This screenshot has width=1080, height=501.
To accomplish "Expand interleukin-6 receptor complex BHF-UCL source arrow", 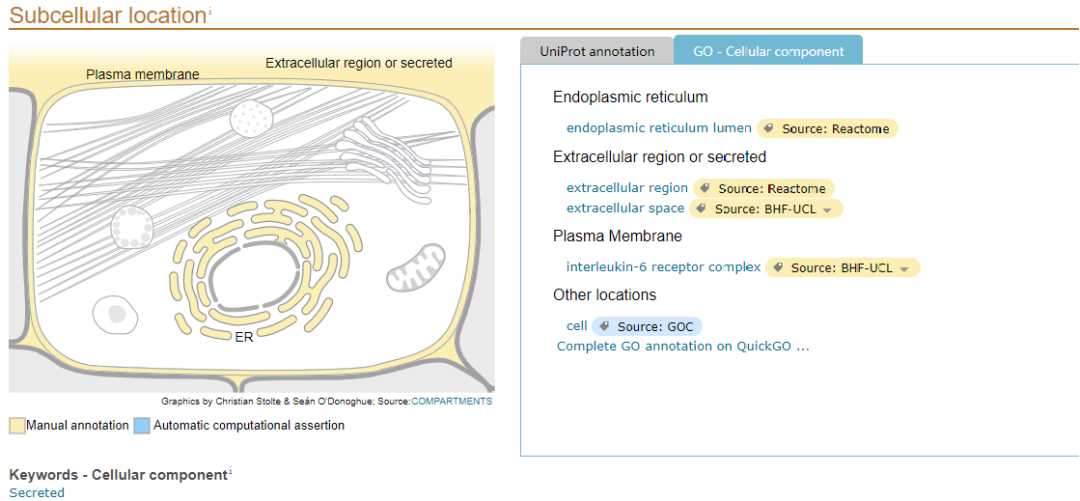I will click(x=905, y=269).
